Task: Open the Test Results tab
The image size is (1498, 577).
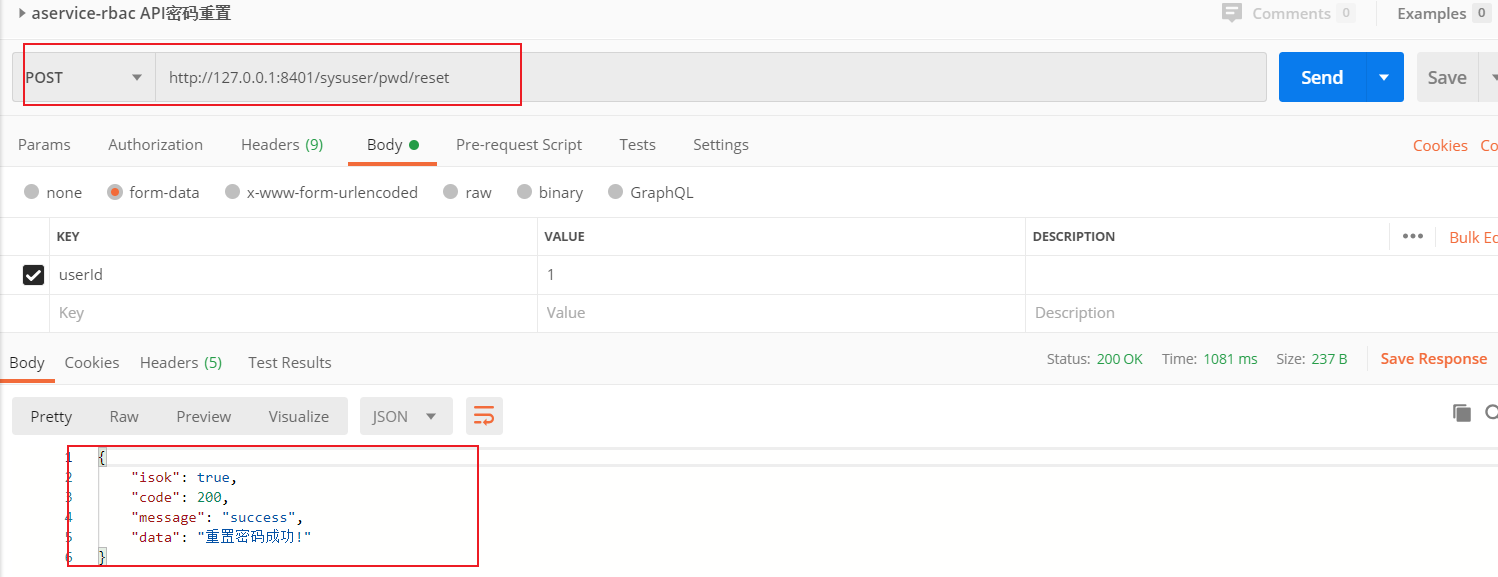Action: (x=290, y=363)
